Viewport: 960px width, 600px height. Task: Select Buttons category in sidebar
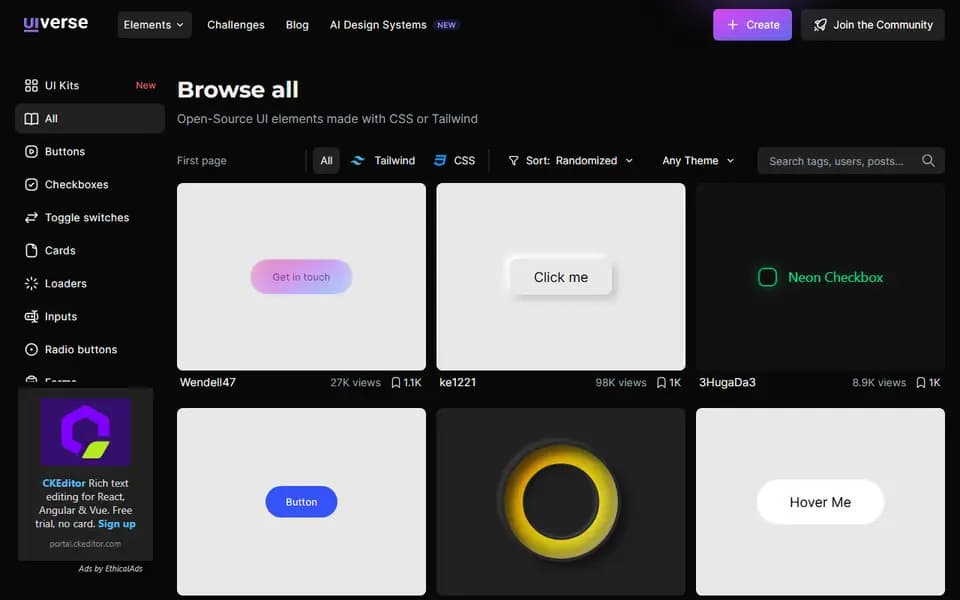pos(90,152)
